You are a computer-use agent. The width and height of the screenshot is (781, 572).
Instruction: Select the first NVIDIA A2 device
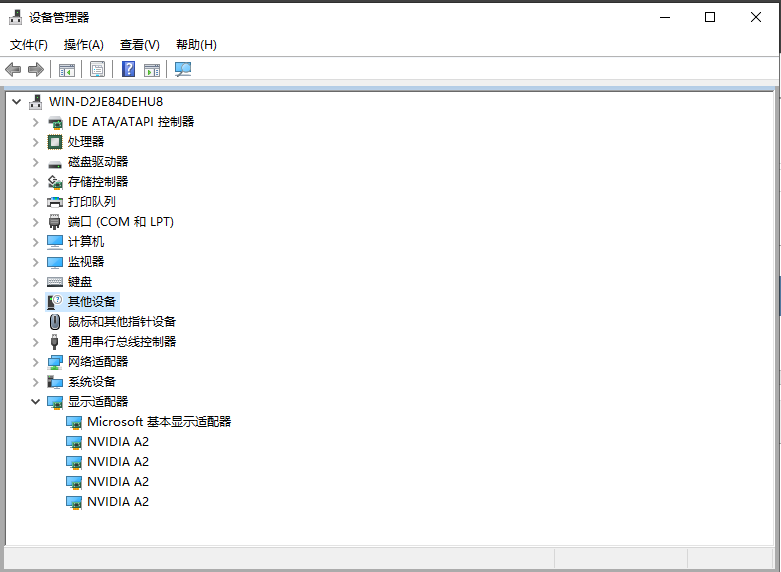117,442
